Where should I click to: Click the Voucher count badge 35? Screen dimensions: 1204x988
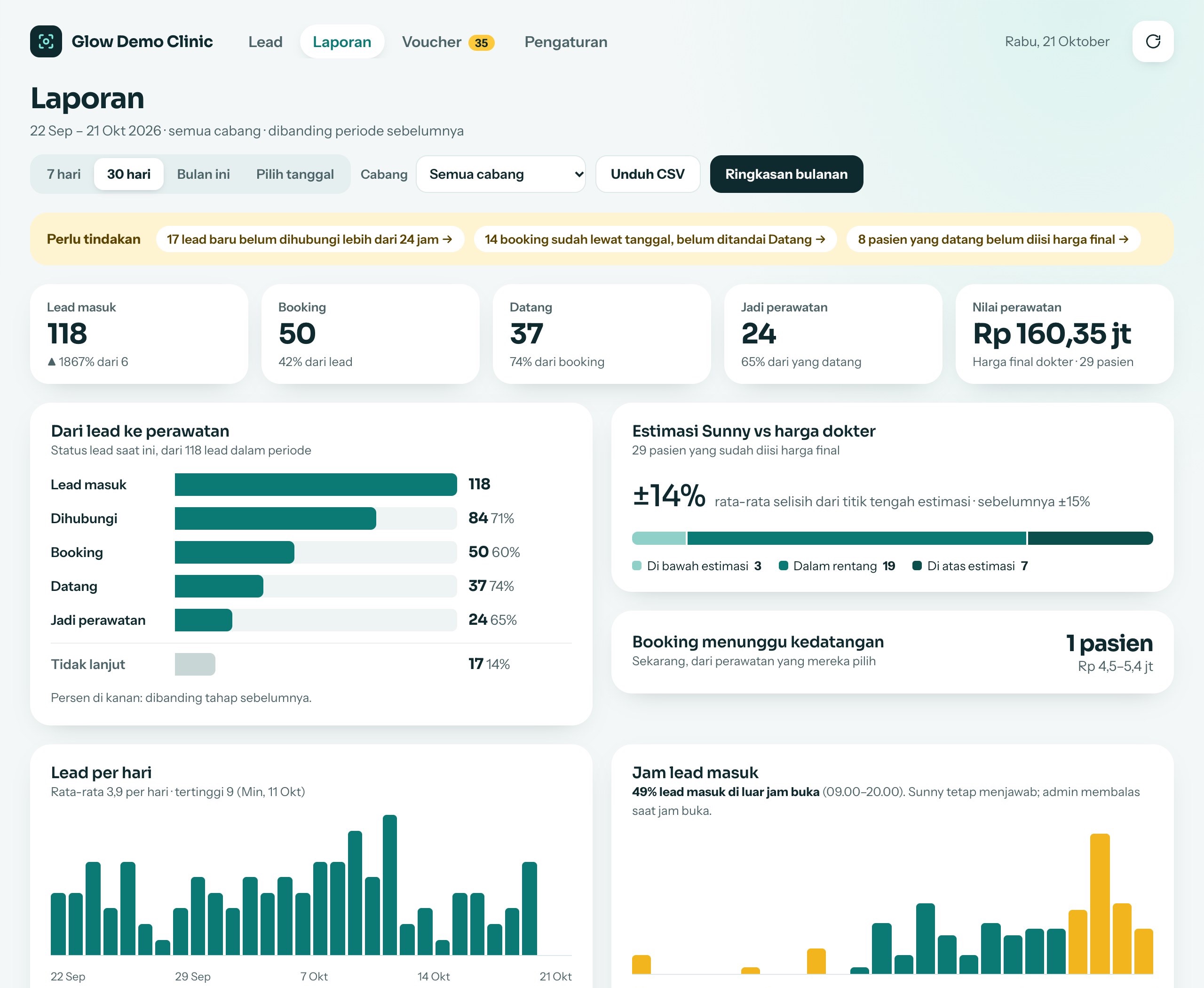tap(482, 43)
